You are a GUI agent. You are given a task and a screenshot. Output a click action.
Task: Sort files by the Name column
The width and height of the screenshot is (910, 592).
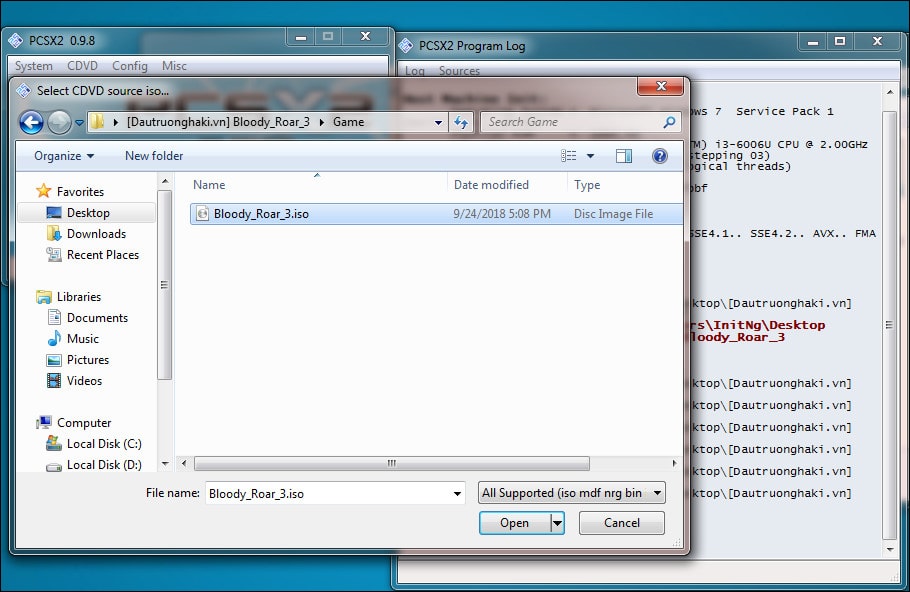point(317,185)
